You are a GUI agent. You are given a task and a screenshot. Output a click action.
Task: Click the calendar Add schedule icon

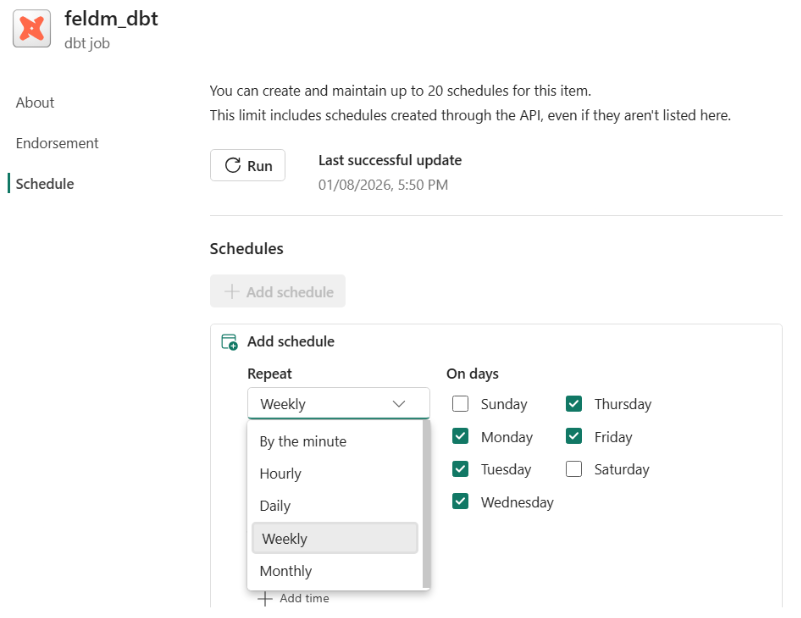click(229, 342)
